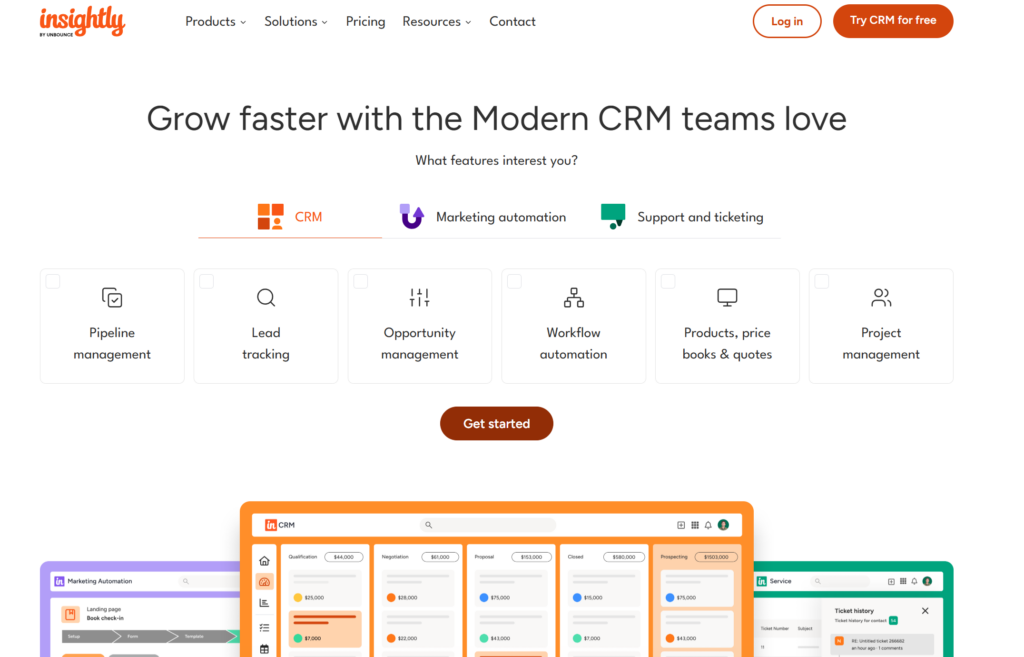Click the task list icon in CRM preview sidebar

tap(264, 627)
